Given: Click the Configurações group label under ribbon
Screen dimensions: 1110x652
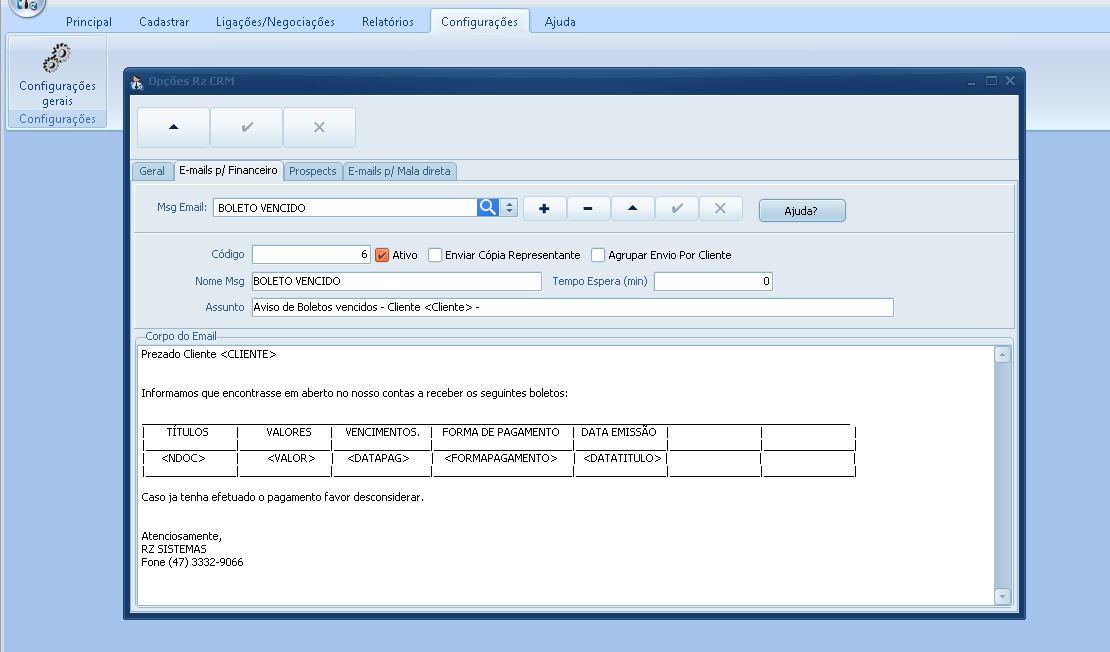Looking at the screenshot, I should click(x=57, y=119).
